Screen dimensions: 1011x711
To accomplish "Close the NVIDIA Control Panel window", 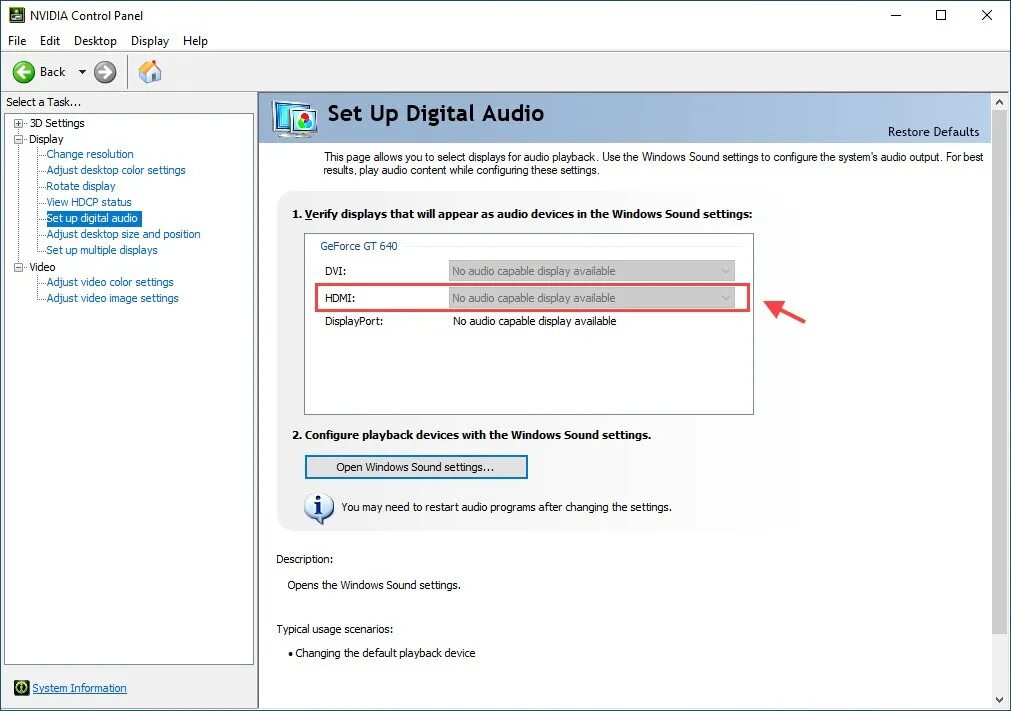I will (986, 15).
